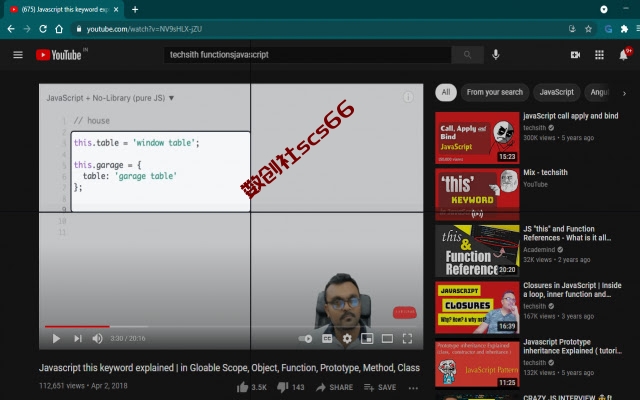This screenshot has width=640, height=400.
Task: Open Mix - techsith thumbnail
Action: [477, 194]
